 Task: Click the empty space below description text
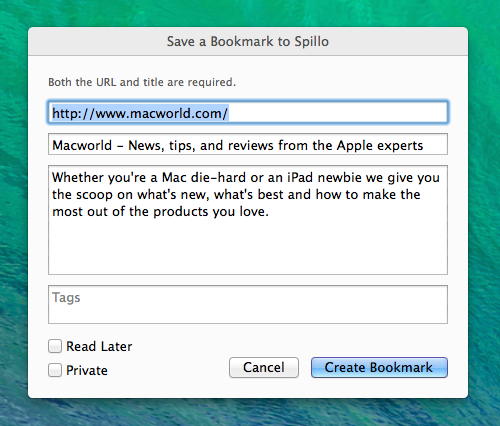pos(248,247)
